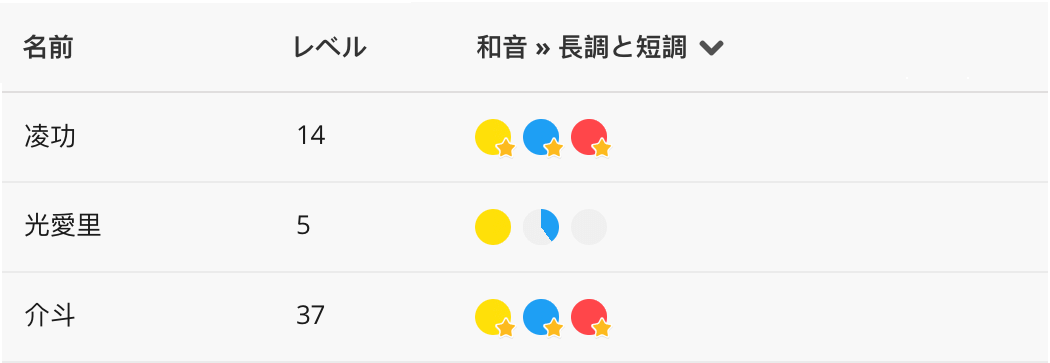
Task: Click 介斗's yellow starred progress circle
Action: [494, 317]
